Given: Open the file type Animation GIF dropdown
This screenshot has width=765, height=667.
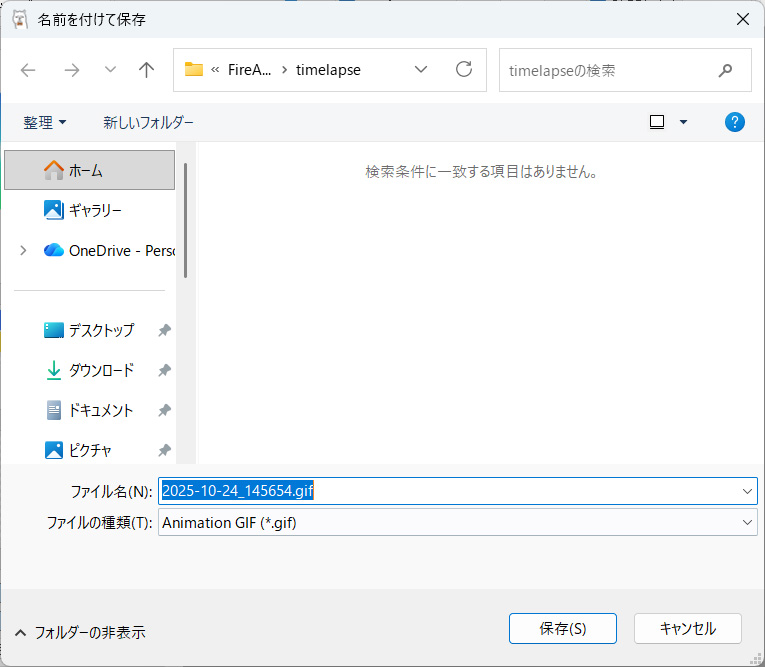Looking at the screenshot, I should [x=747, y=522].
